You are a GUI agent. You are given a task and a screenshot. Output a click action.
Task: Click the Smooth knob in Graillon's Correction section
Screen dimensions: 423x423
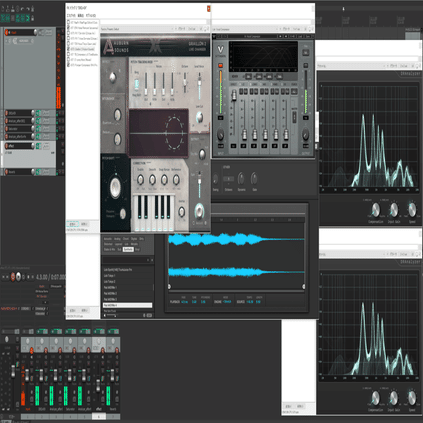click(152, 180)
